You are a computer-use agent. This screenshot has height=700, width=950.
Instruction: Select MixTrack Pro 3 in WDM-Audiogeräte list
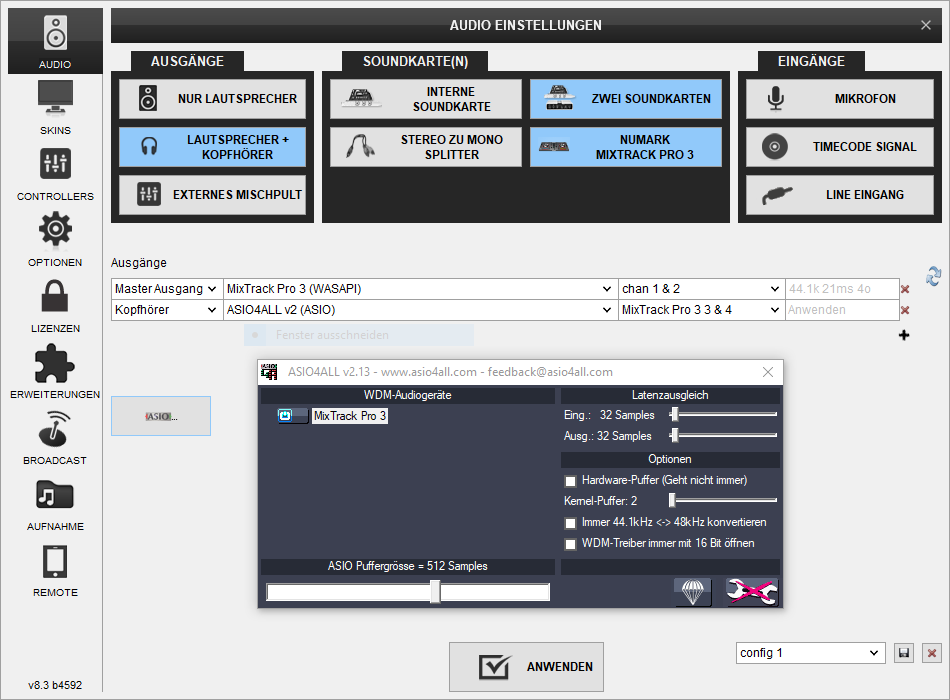click(x=350, y=416)
